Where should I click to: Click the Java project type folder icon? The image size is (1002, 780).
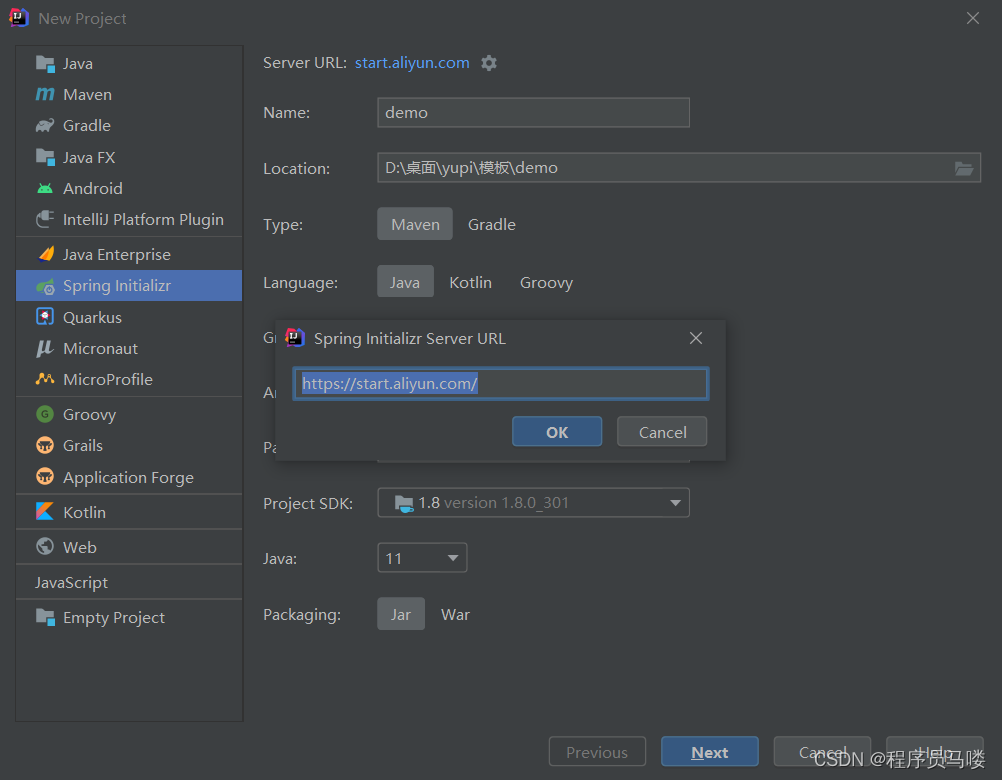click(x=45, y=64)
